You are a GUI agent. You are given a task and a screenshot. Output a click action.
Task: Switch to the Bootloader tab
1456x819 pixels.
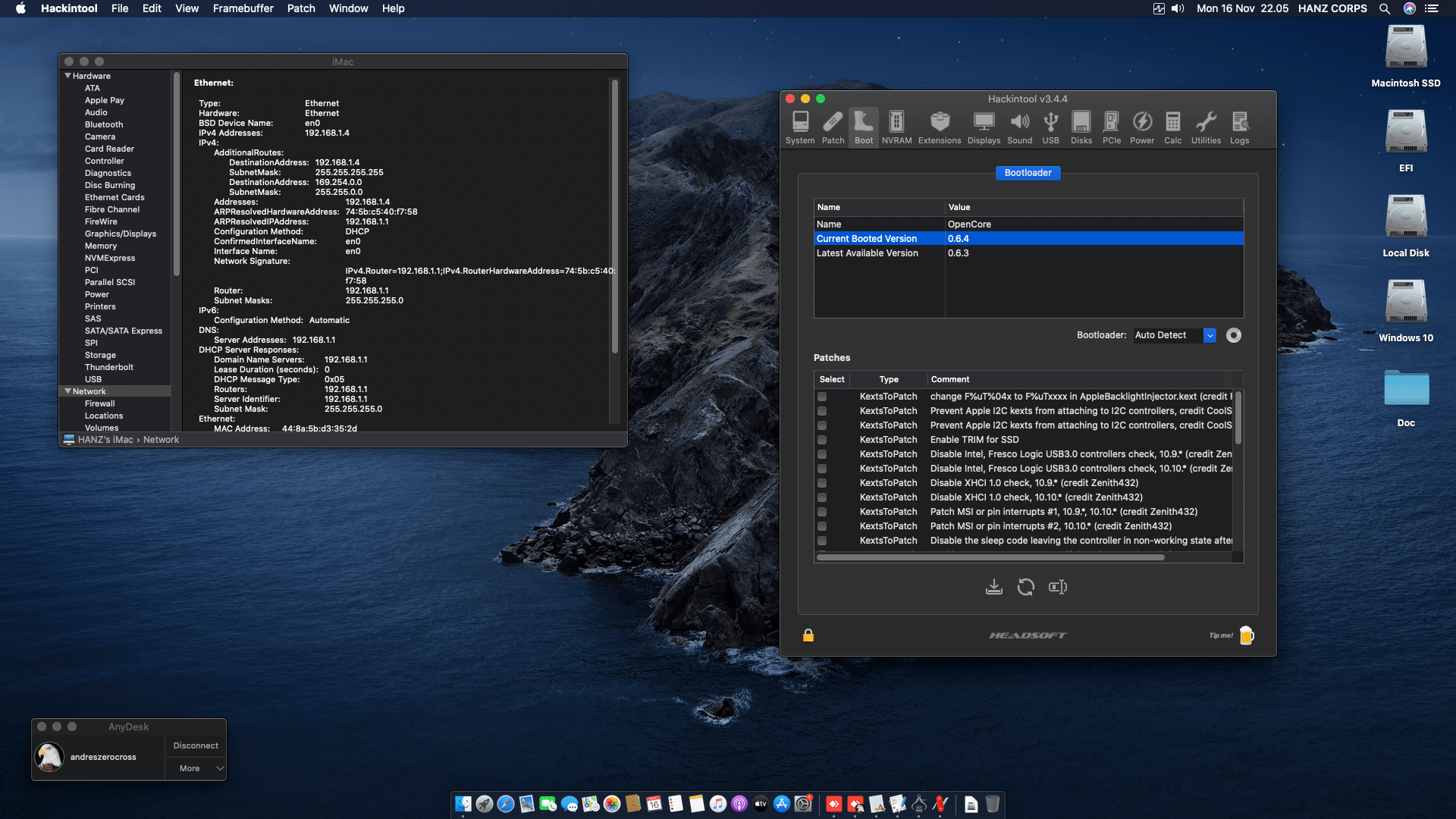tap(1028, 173)
